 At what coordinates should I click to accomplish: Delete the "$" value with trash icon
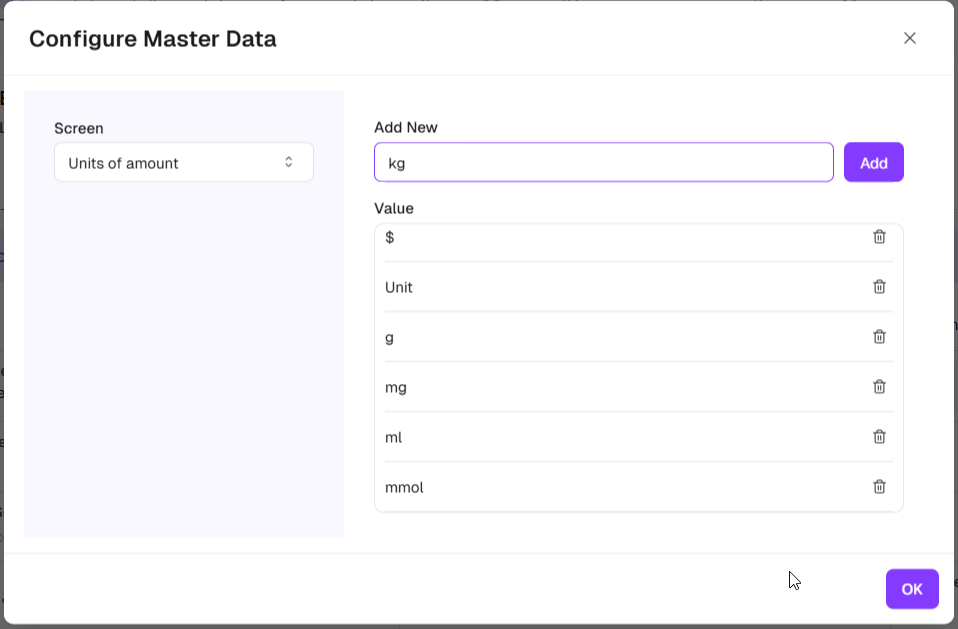tap(879, 237)
